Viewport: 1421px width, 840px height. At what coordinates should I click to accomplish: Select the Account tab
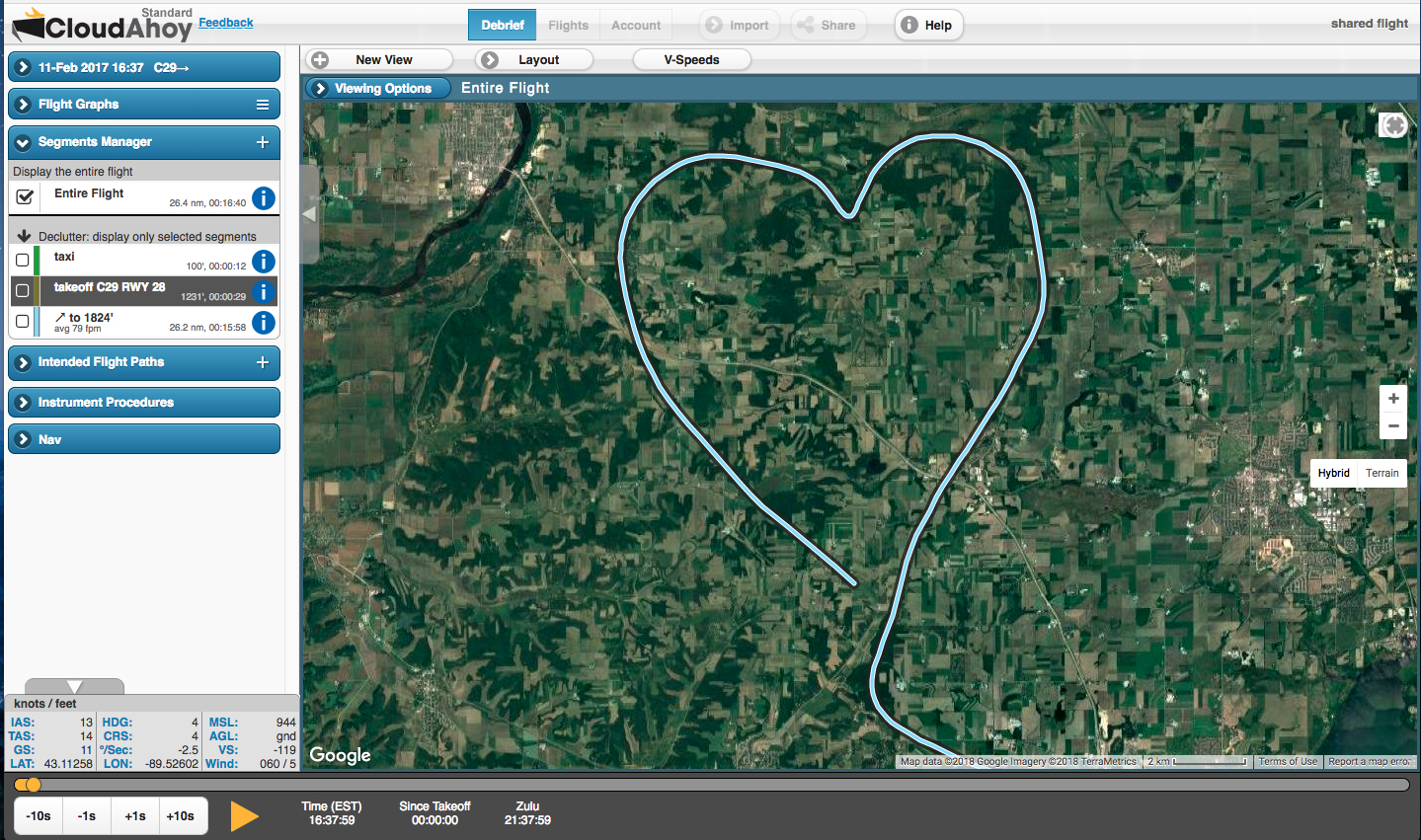pos(635,26)
